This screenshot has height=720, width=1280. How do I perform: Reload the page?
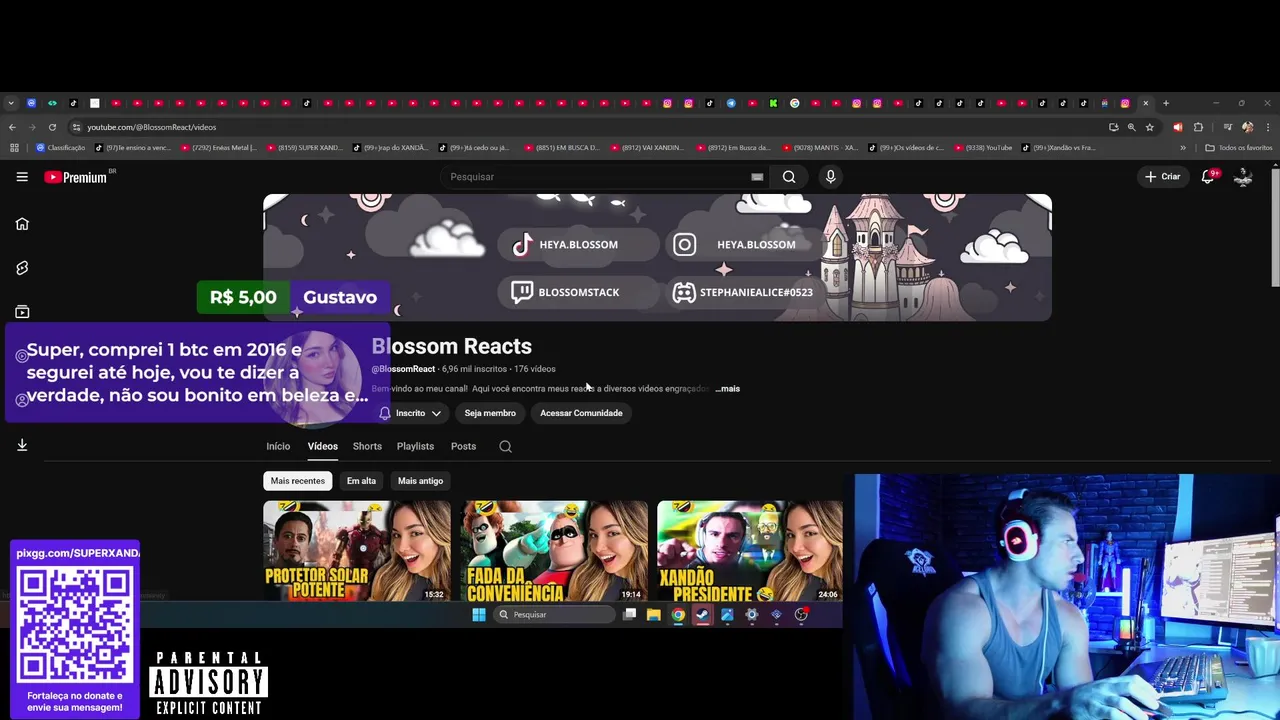click(x=52, y=127)
